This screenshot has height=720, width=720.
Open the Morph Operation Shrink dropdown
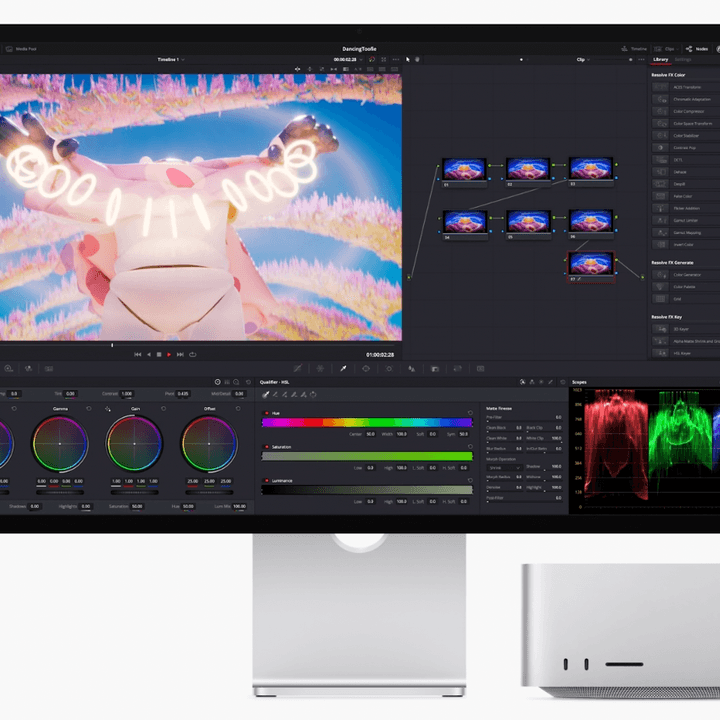pos(504,468)
